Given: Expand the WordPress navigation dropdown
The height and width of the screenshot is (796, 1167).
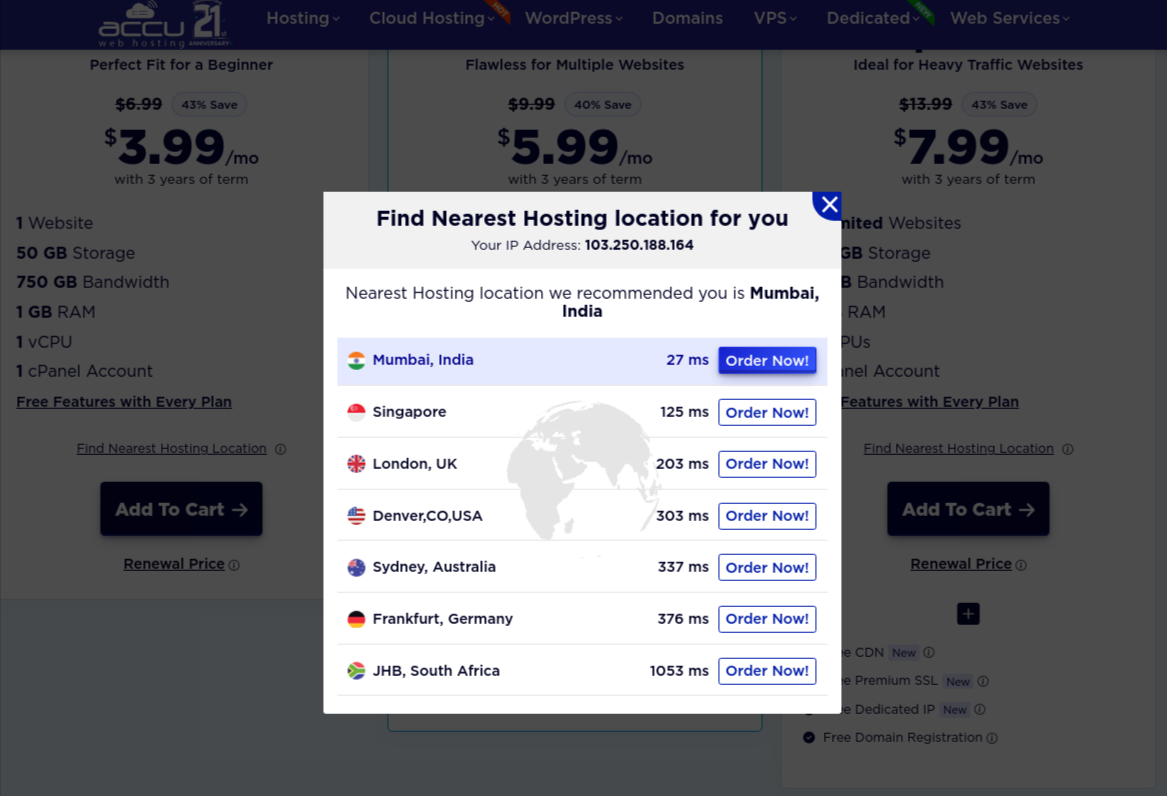Looking at the screenshot, I should click(x=573, y=18).
